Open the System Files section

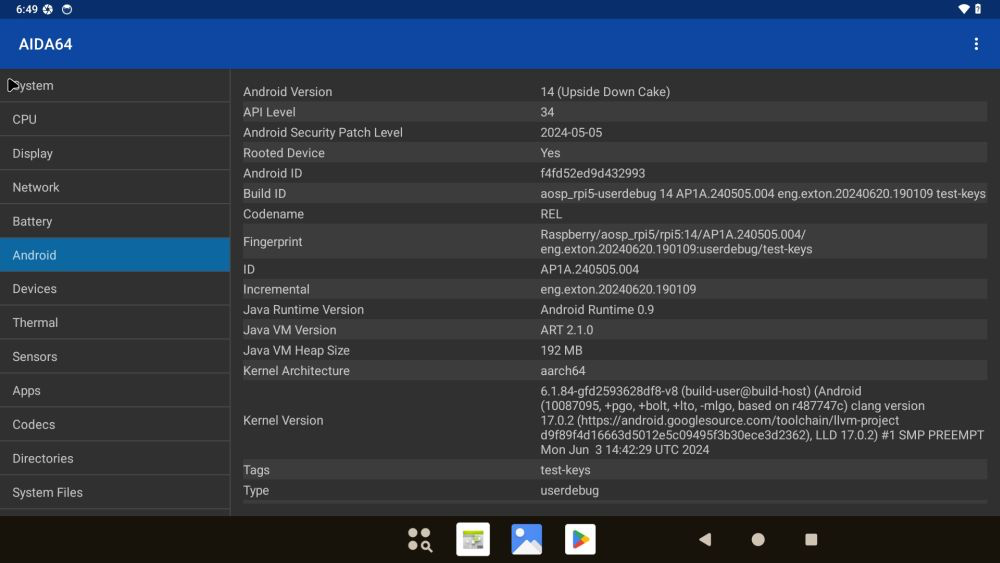tap(115, 492)
